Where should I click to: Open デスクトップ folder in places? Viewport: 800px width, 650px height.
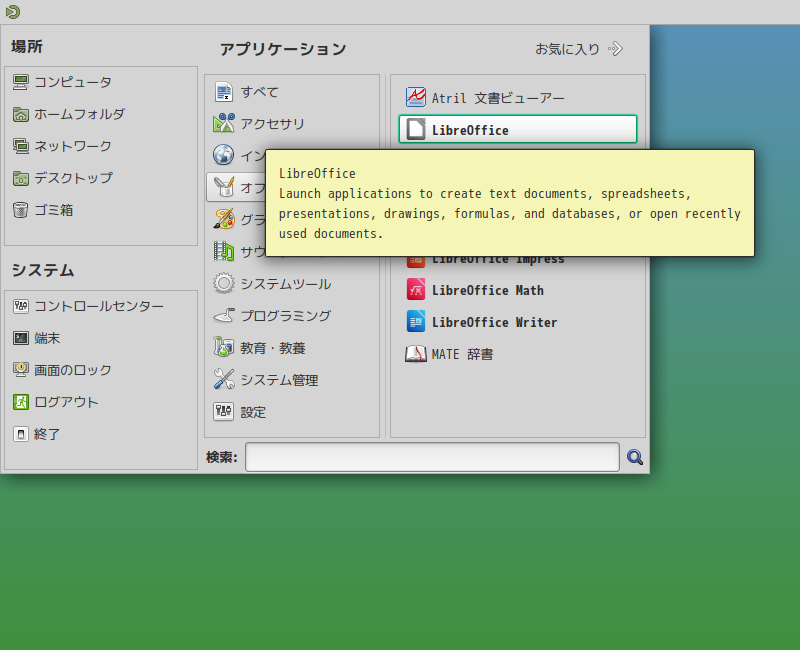tap(62, 179)
